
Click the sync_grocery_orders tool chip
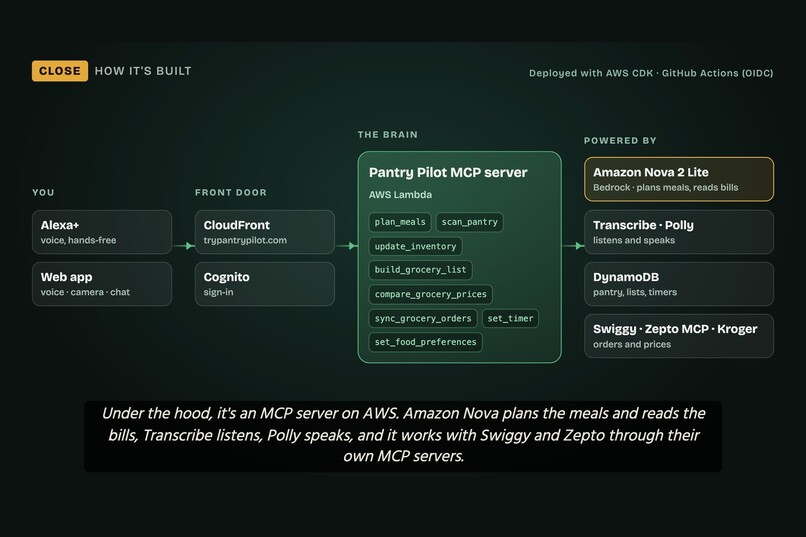click(x=423, y=319)
